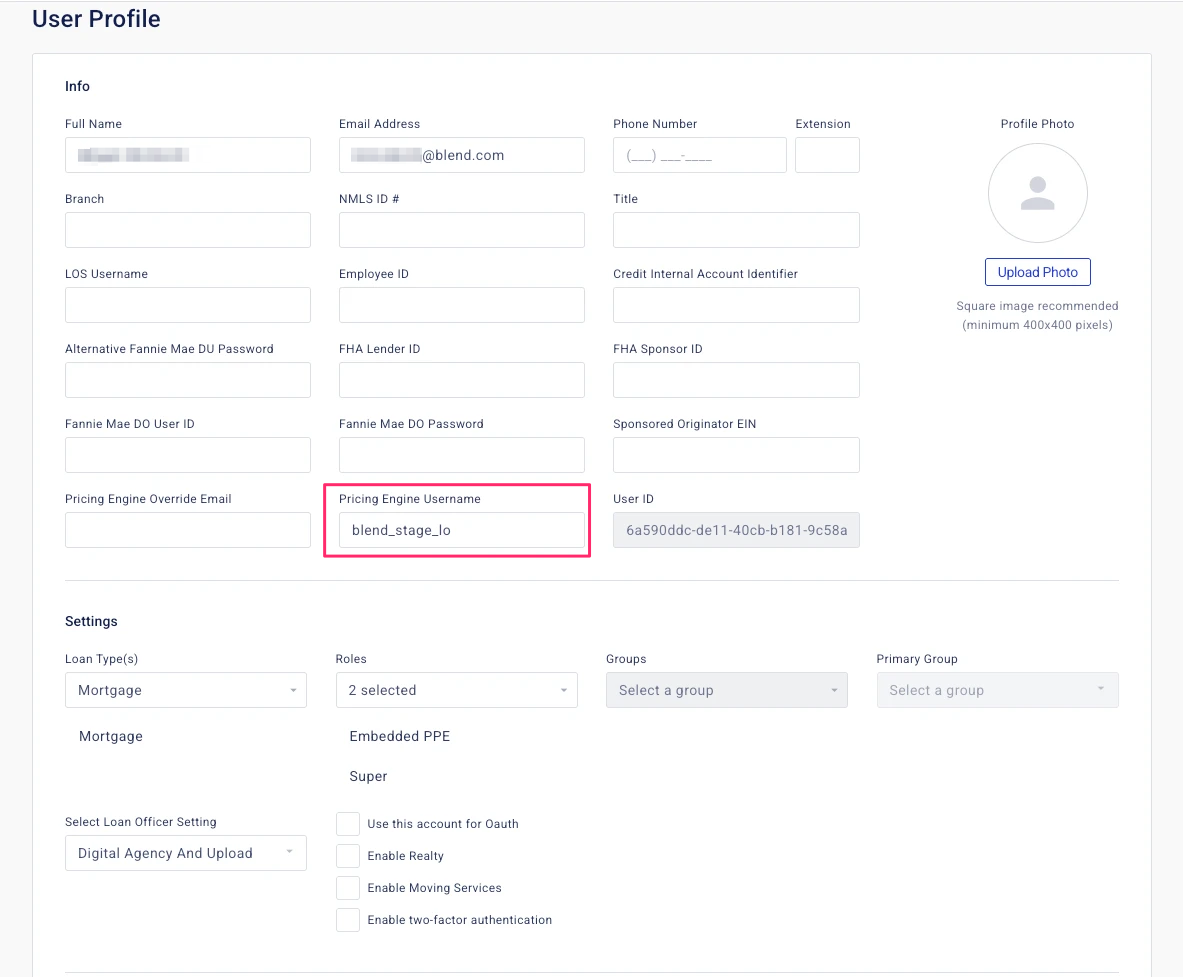Screen dimensions: 1183x977
Task: Click 'Square image recommended' hint text
Action: [x=1037, y=306]
